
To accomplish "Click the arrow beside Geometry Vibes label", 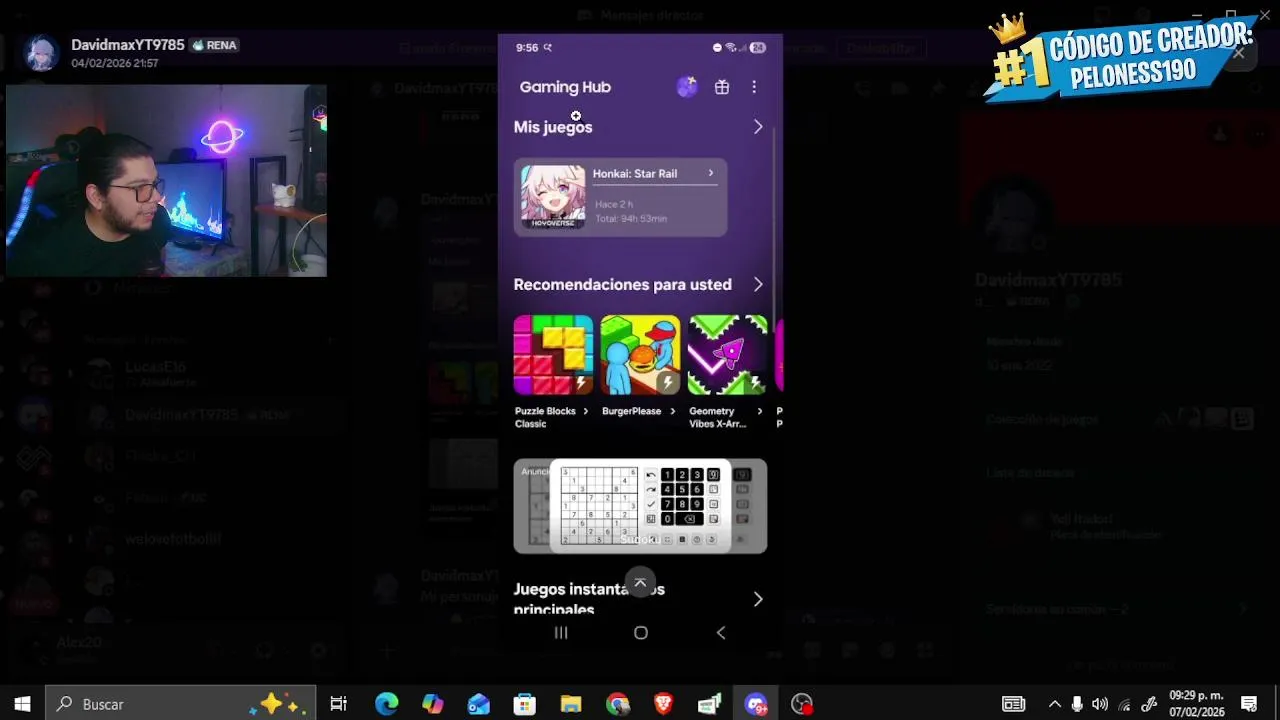I will pyautogui.click(x=759, y=411).
